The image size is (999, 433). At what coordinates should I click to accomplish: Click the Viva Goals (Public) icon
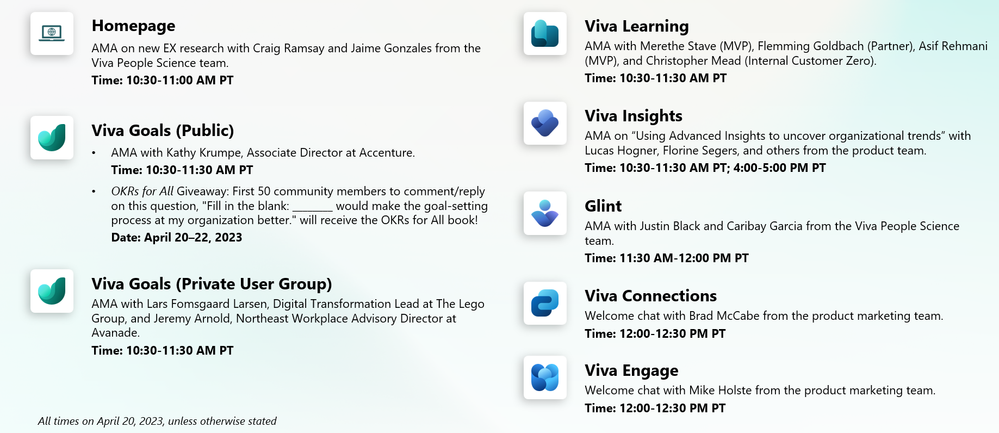pyautogui.click(x=52, y=138)
